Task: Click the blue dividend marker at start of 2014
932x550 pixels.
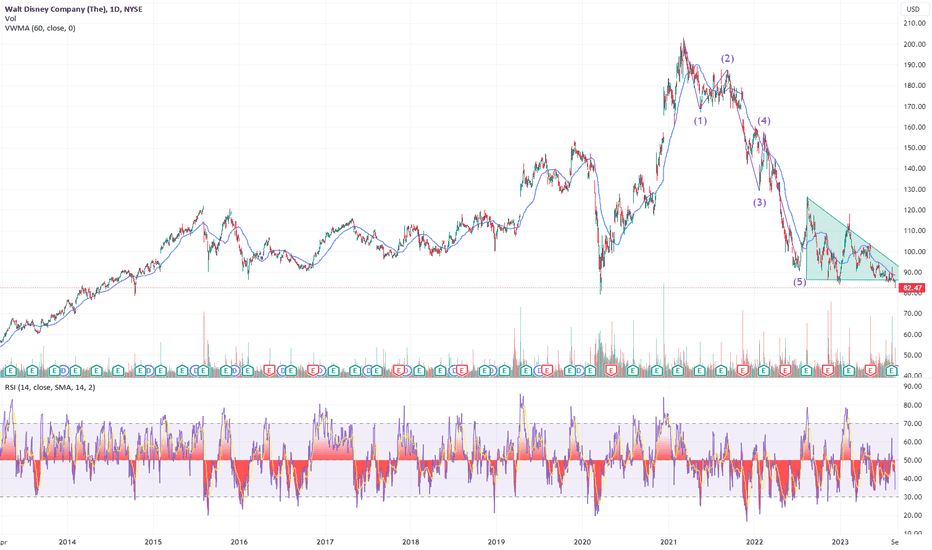Action: 64,370
